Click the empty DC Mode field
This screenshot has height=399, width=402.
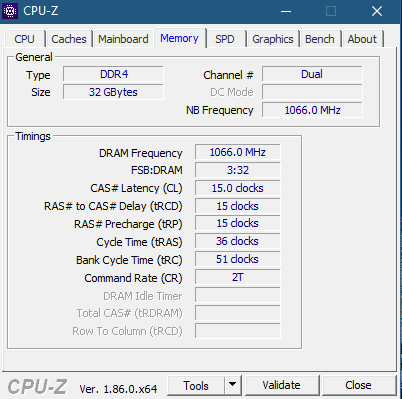coord(312,92)
